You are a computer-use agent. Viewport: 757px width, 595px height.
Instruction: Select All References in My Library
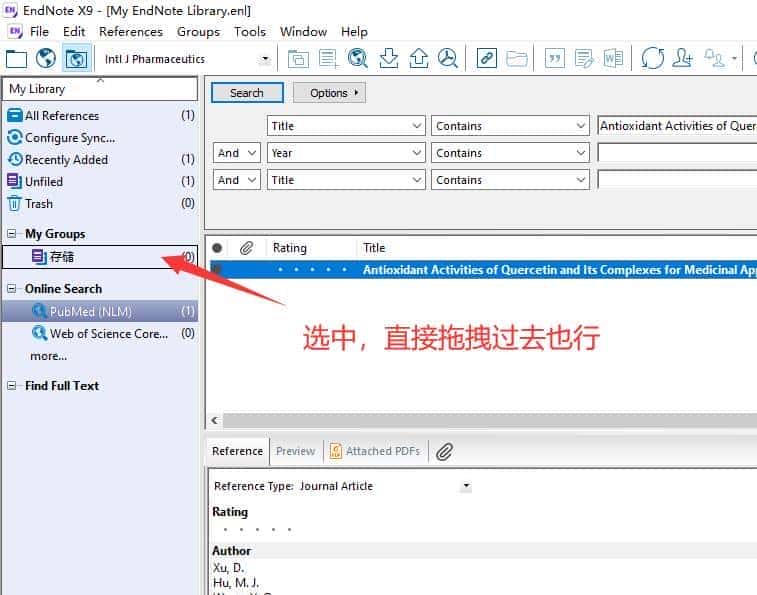point(100,115)
